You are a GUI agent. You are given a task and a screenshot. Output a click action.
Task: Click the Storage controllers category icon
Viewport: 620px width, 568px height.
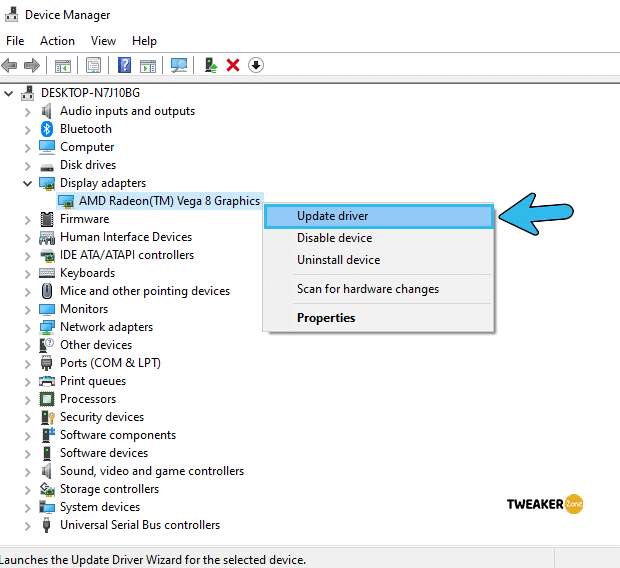click(47, 489)
